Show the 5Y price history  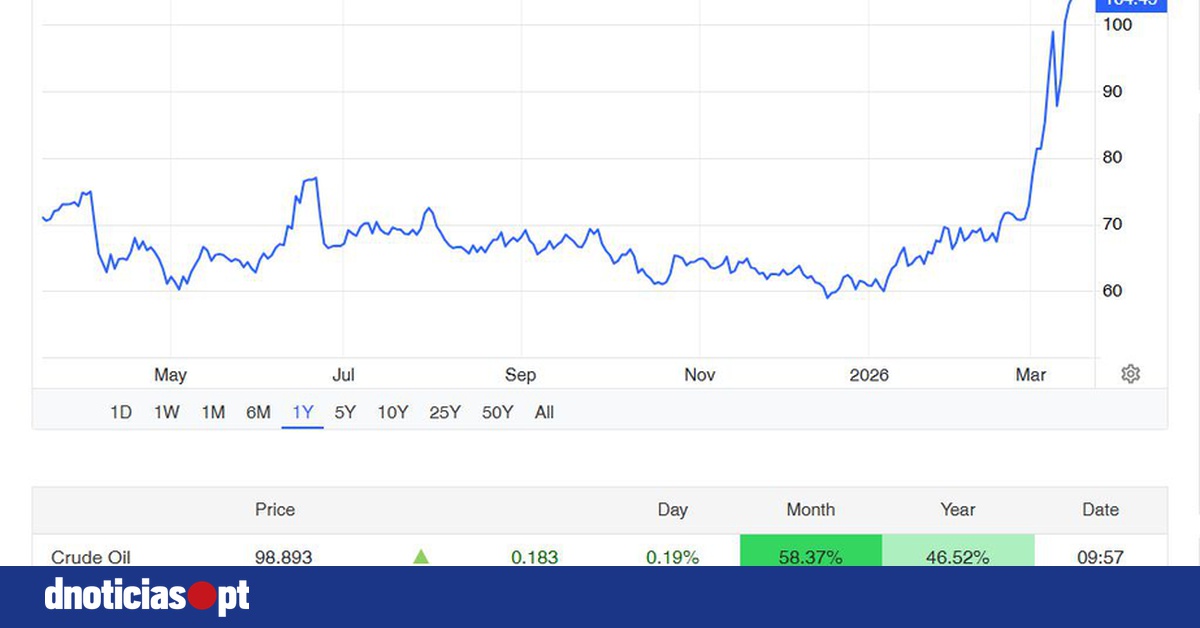pos(345,412)
